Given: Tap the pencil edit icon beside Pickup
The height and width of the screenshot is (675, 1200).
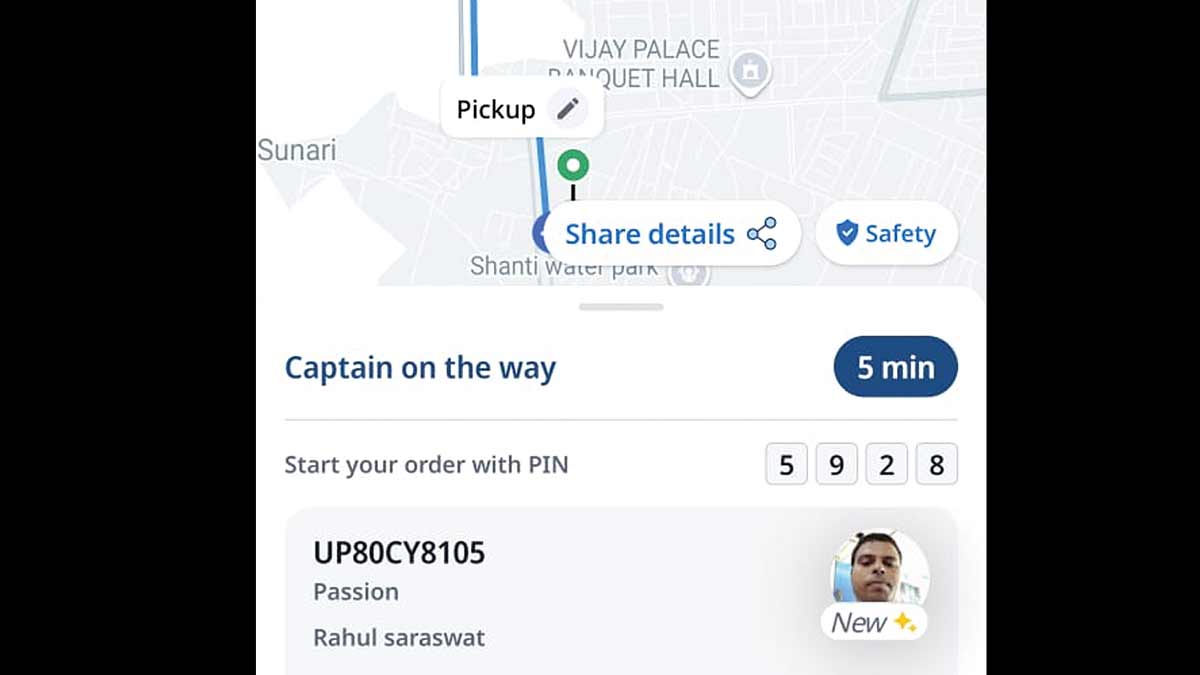Looking at the screenshot, I should [x=567, y=109].
